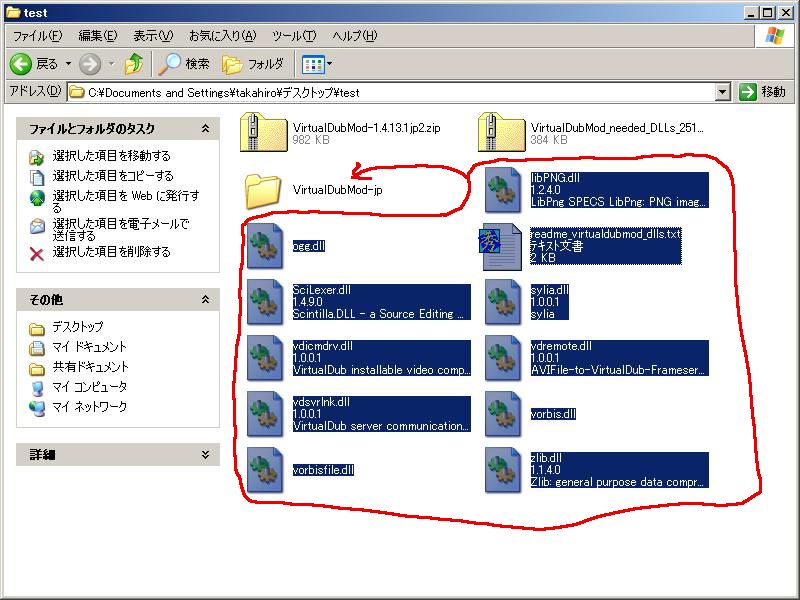Click the Go (移動) button

coord(764,92)
